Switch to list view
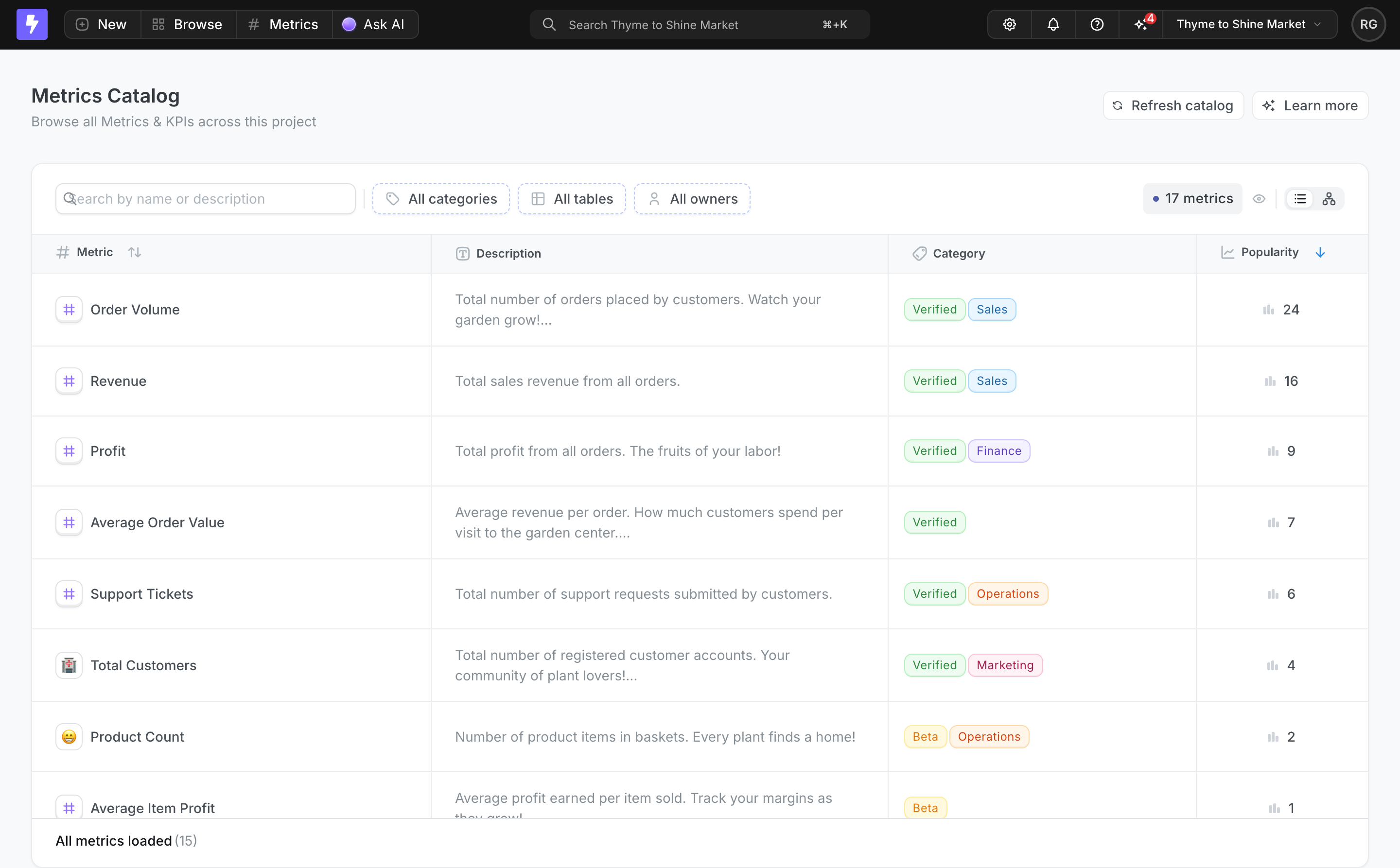1400x868 pixels. (x=1300, y=199)
